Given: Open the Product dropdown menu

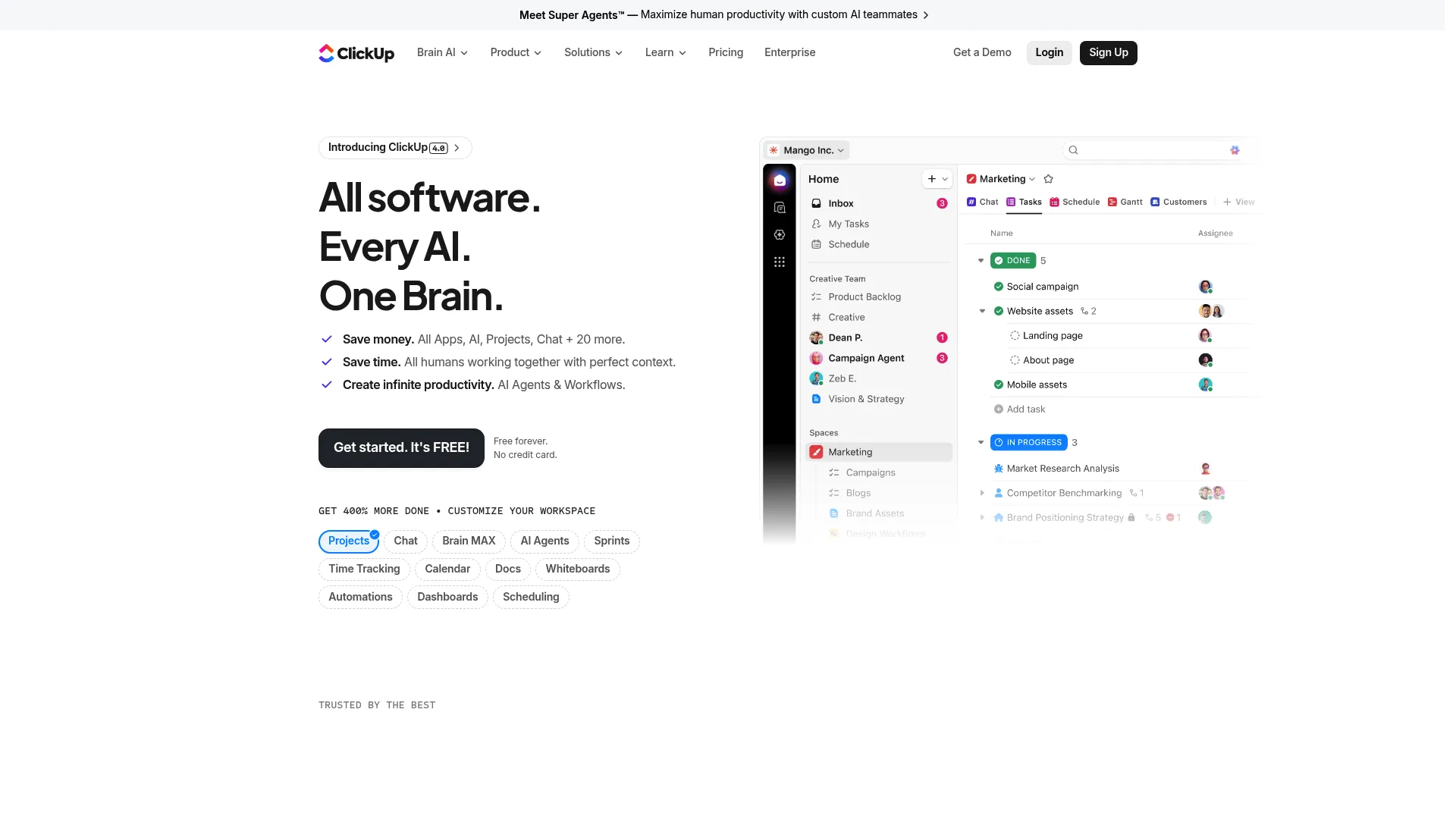Looking at the screenshot, I should (516, 53).
